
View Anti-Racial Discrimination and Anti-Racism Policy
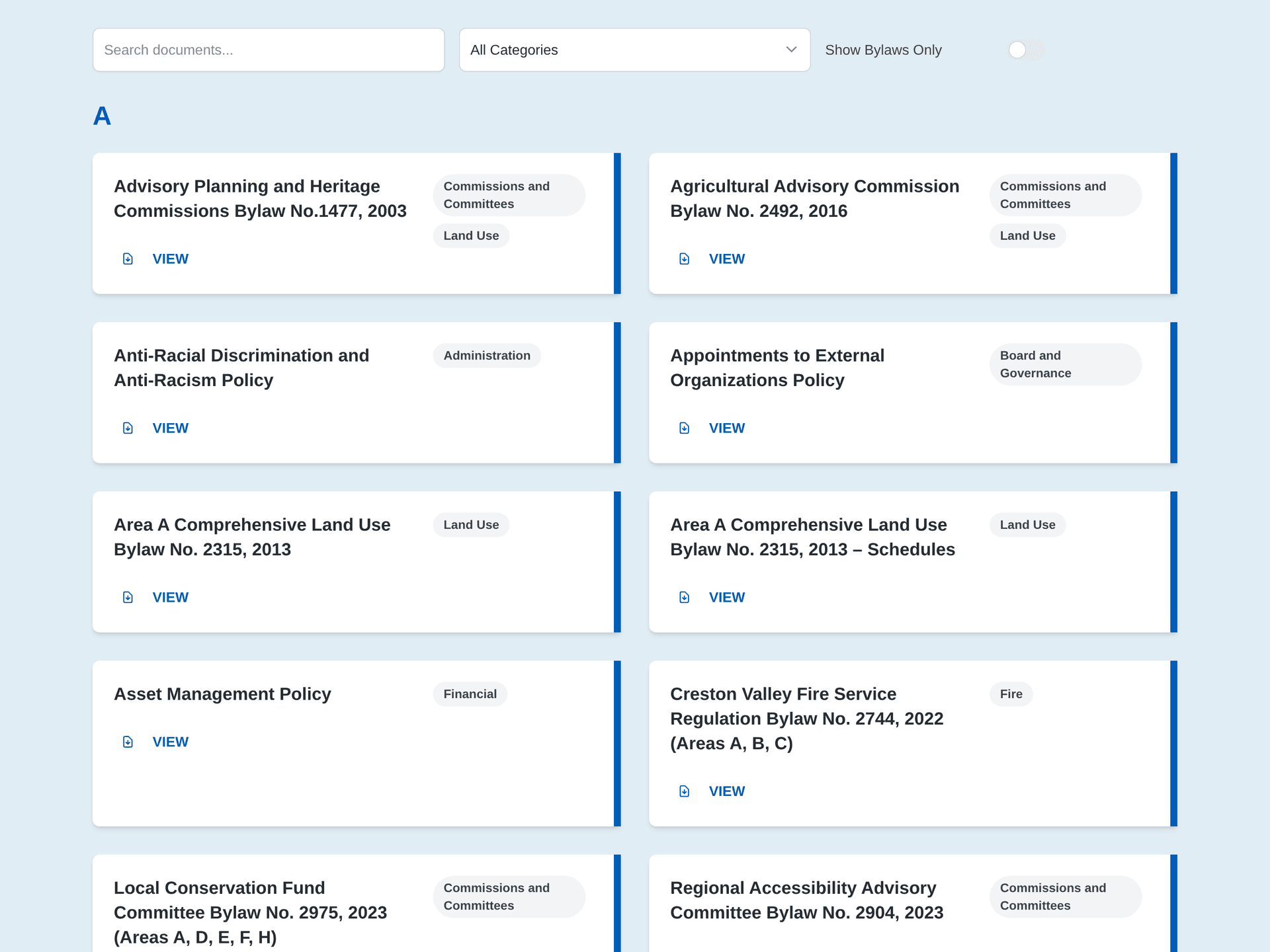(x=170, y=428)
